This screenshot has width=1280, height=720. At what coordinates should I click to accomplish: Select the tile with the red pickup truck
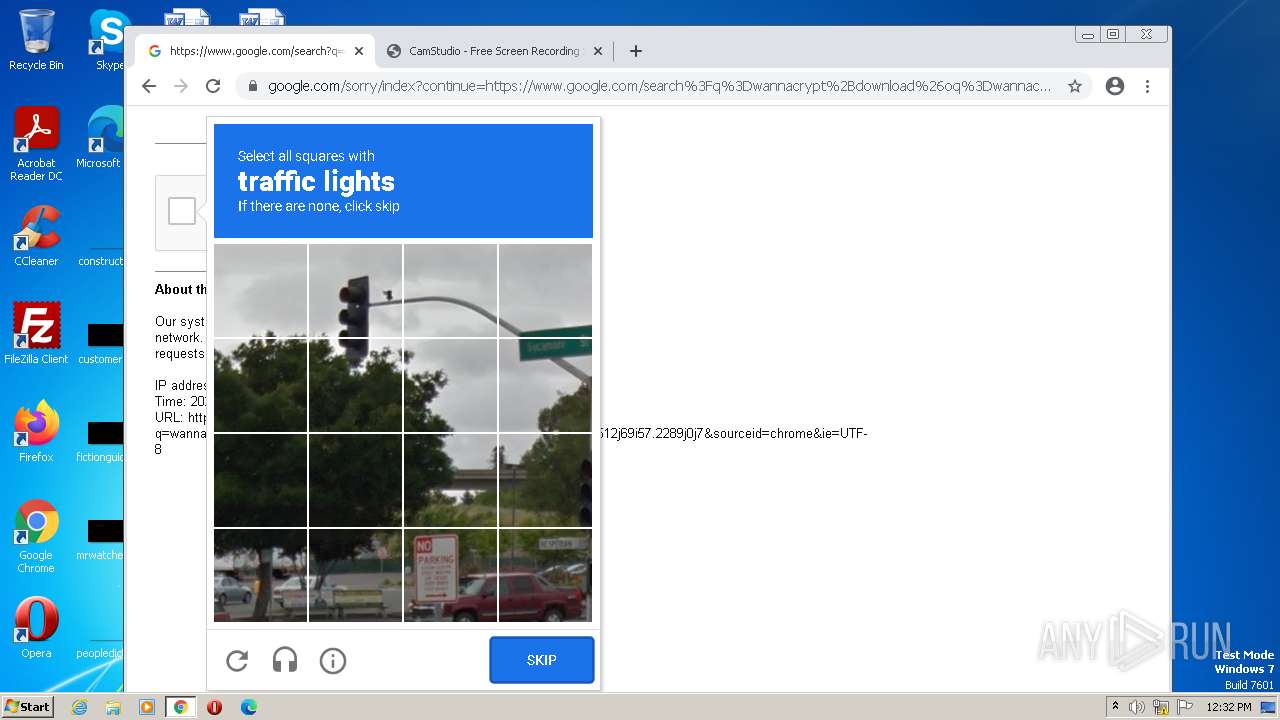pyautogui.click(x=545, y=575)
